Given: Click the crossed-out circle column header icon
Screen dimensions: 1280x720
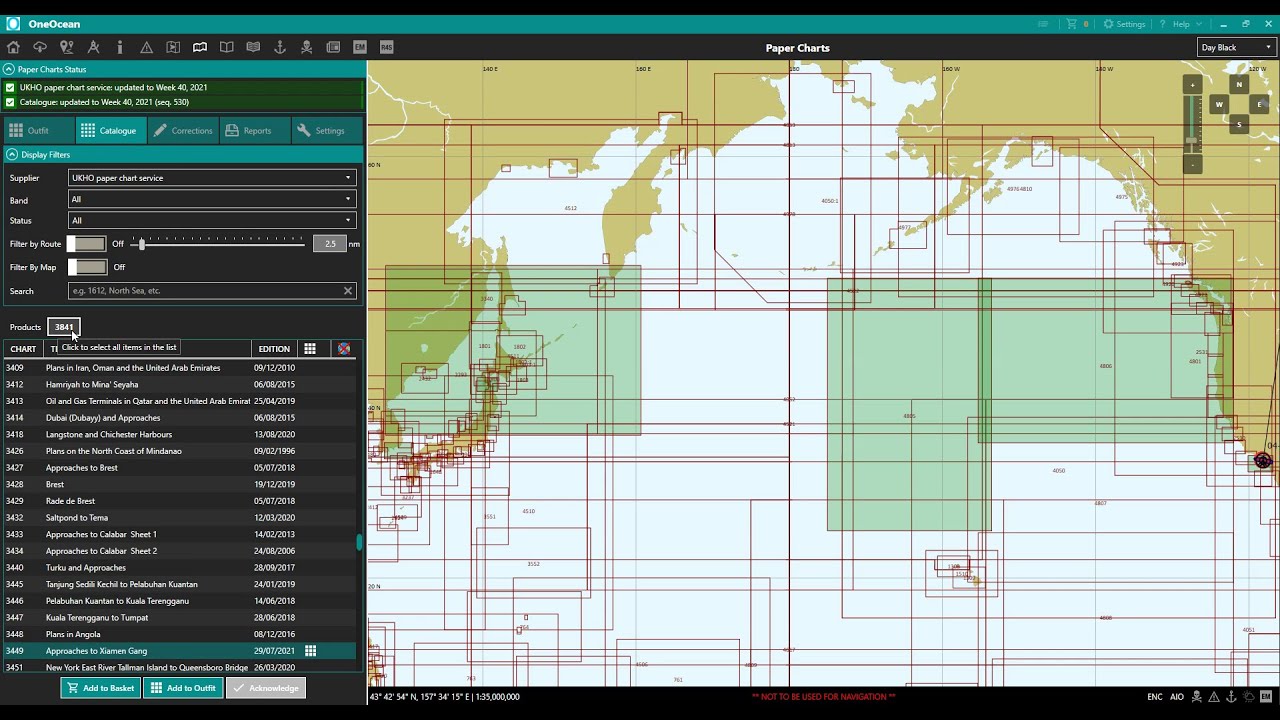Looking at the screenshot, I should 344,349.
